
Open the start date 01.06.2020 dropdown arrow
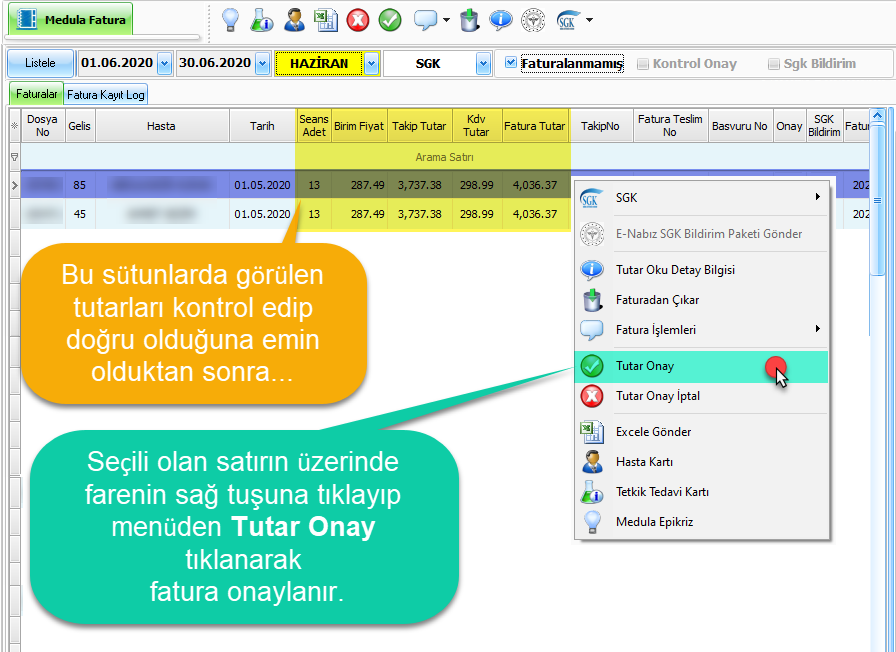point(165,63)
